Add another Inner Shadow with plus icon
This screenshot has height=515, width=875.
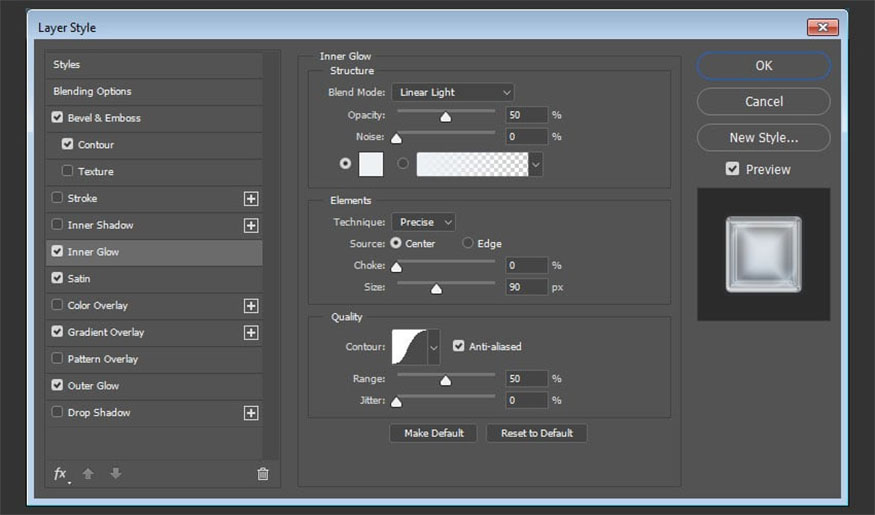pos(251,225)
